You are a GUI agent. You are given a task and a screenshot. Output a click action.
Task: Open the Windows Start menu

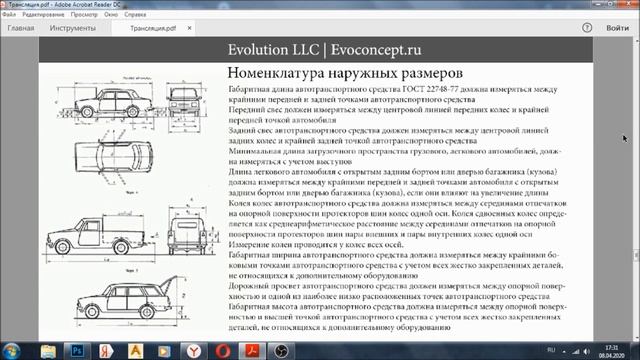pos(11,351)
